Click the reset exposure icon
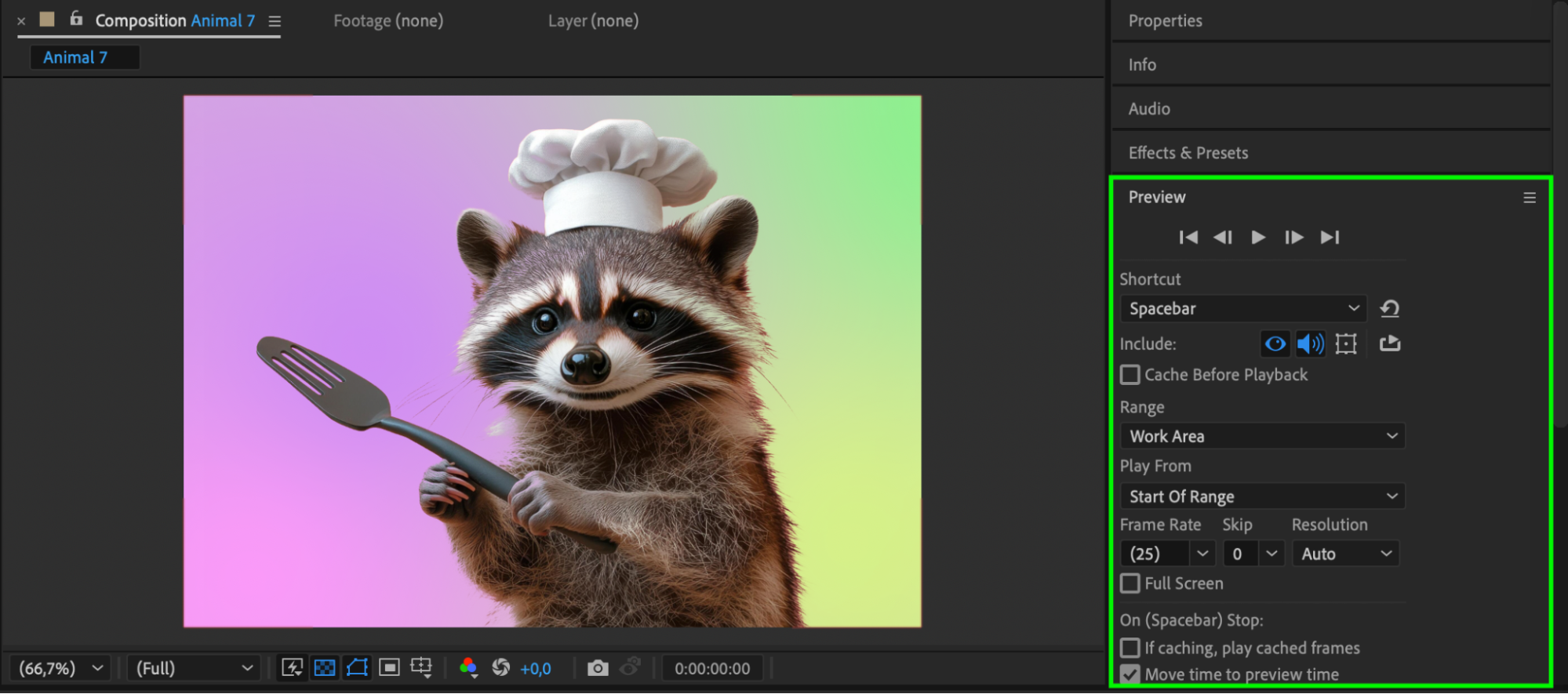The height and width of the screenshot is (694, 1568). pyautogui.click(x=500, y=668)
